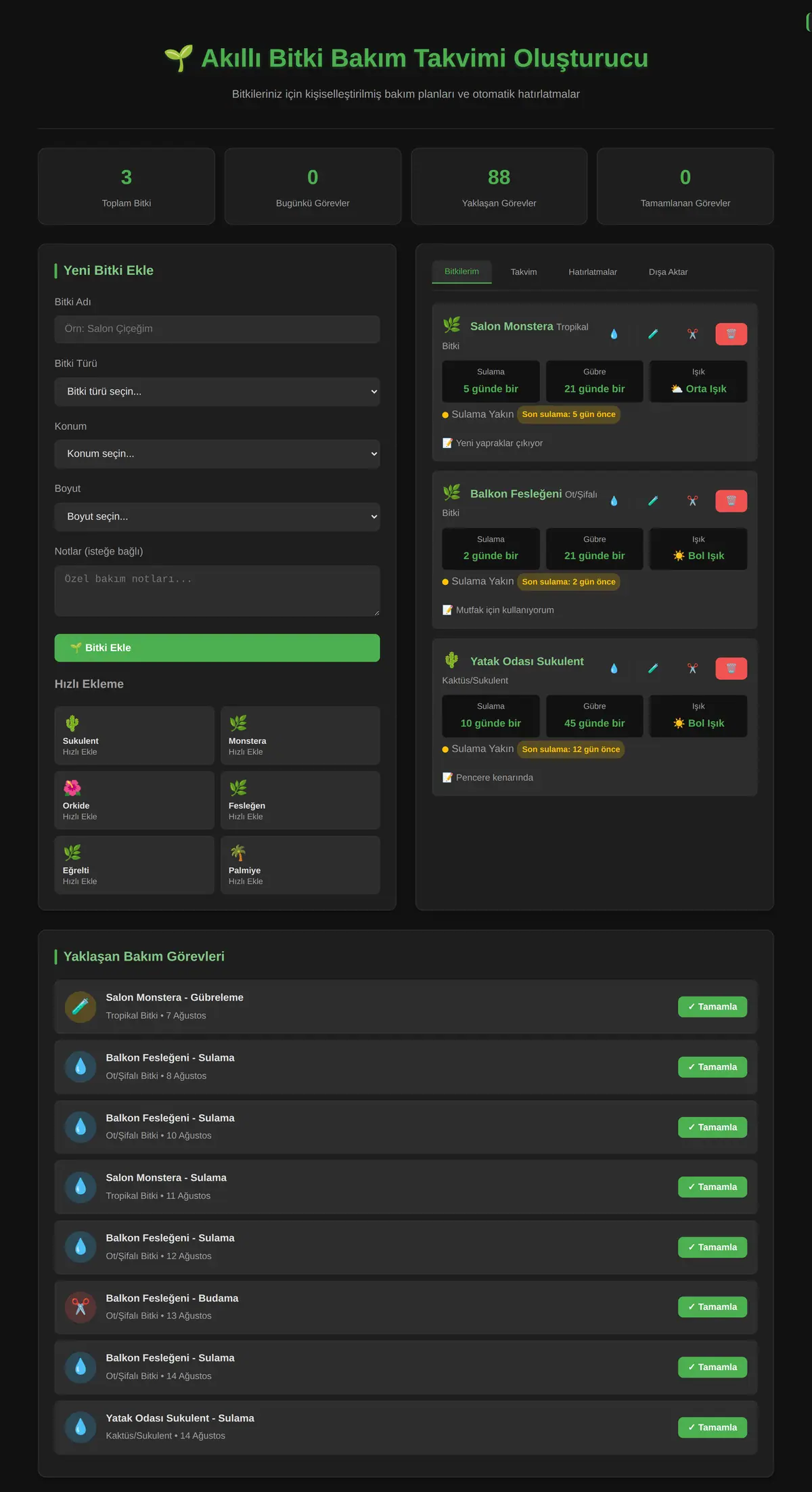Image resolution: width=812 pixels, height=1492 pixels.
Task: Water Balkon Fesleğeni via droplet icon
Action: coord(614,501)
